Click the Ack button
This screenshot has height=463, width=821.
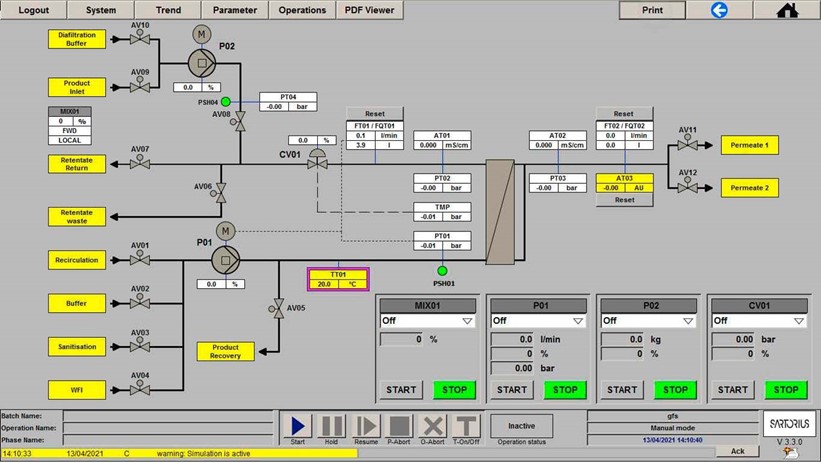pyautogui.click(x=737, y=451)
